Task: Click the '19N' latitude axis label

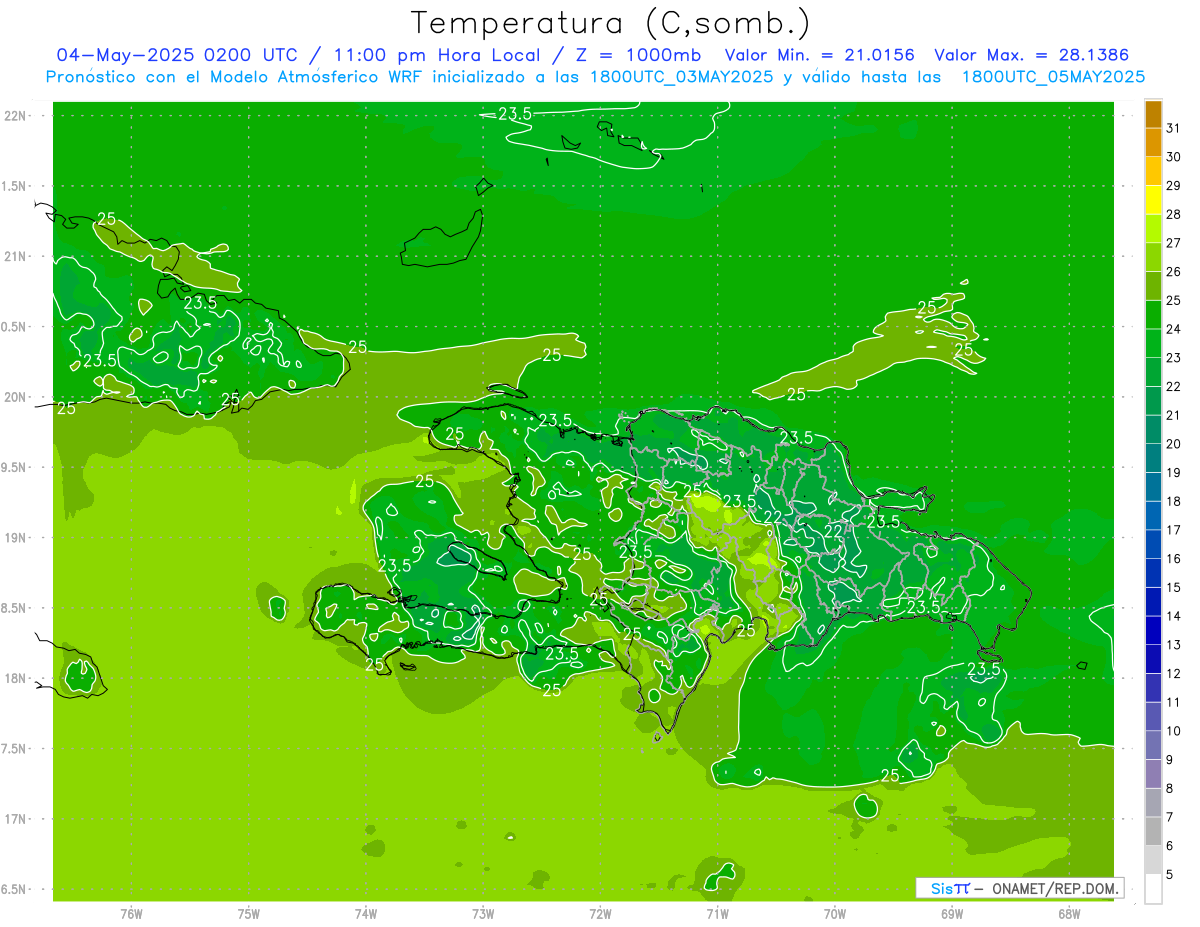Action: point(14,537)
